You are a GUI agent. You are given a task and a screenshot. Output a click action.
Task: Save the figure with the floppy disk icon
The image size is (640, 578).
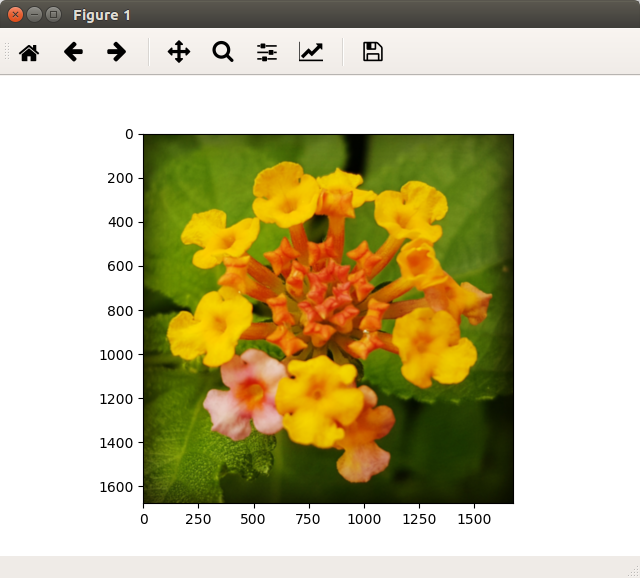pos(373,52)
